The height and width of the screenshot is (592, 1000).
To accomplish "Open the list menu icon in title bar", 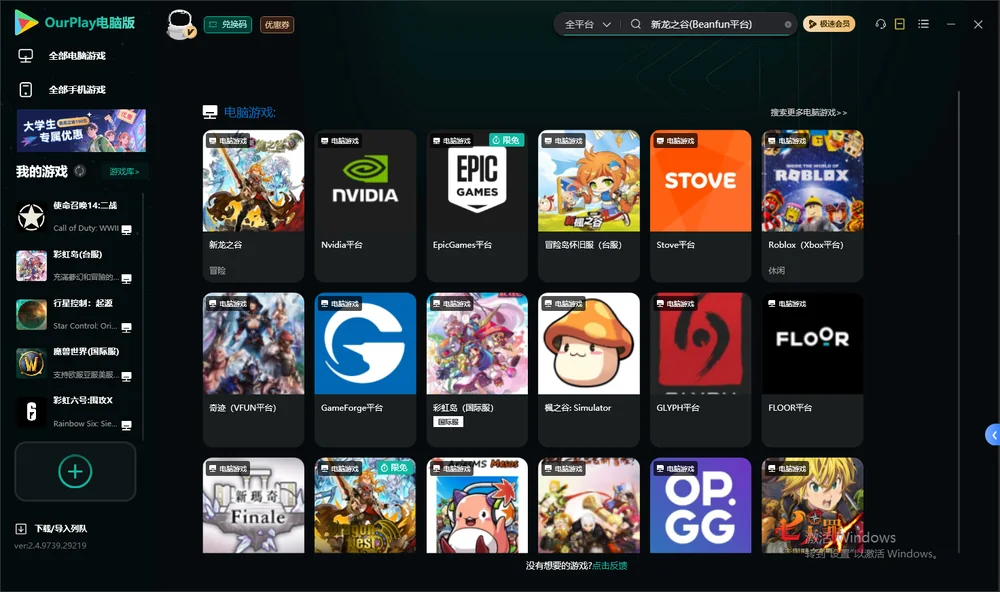I will click(x=923, y=24).
